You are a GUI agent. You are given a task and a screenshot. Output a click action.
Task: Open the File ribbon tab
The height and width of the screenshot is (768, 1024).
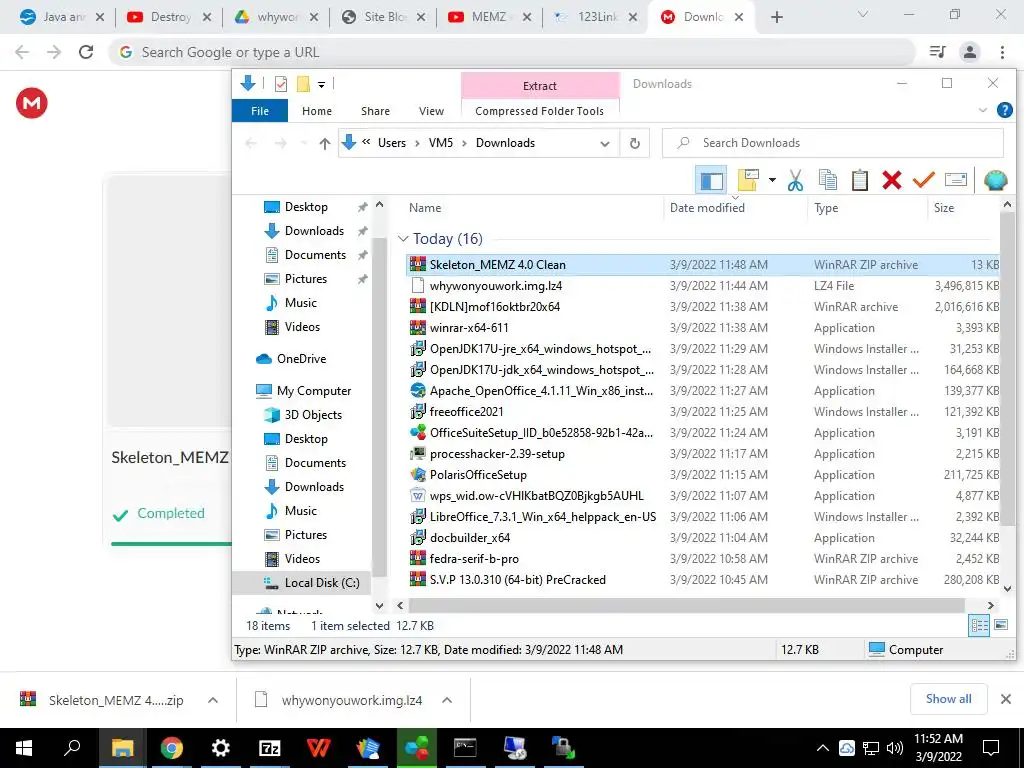pos(260,111)
